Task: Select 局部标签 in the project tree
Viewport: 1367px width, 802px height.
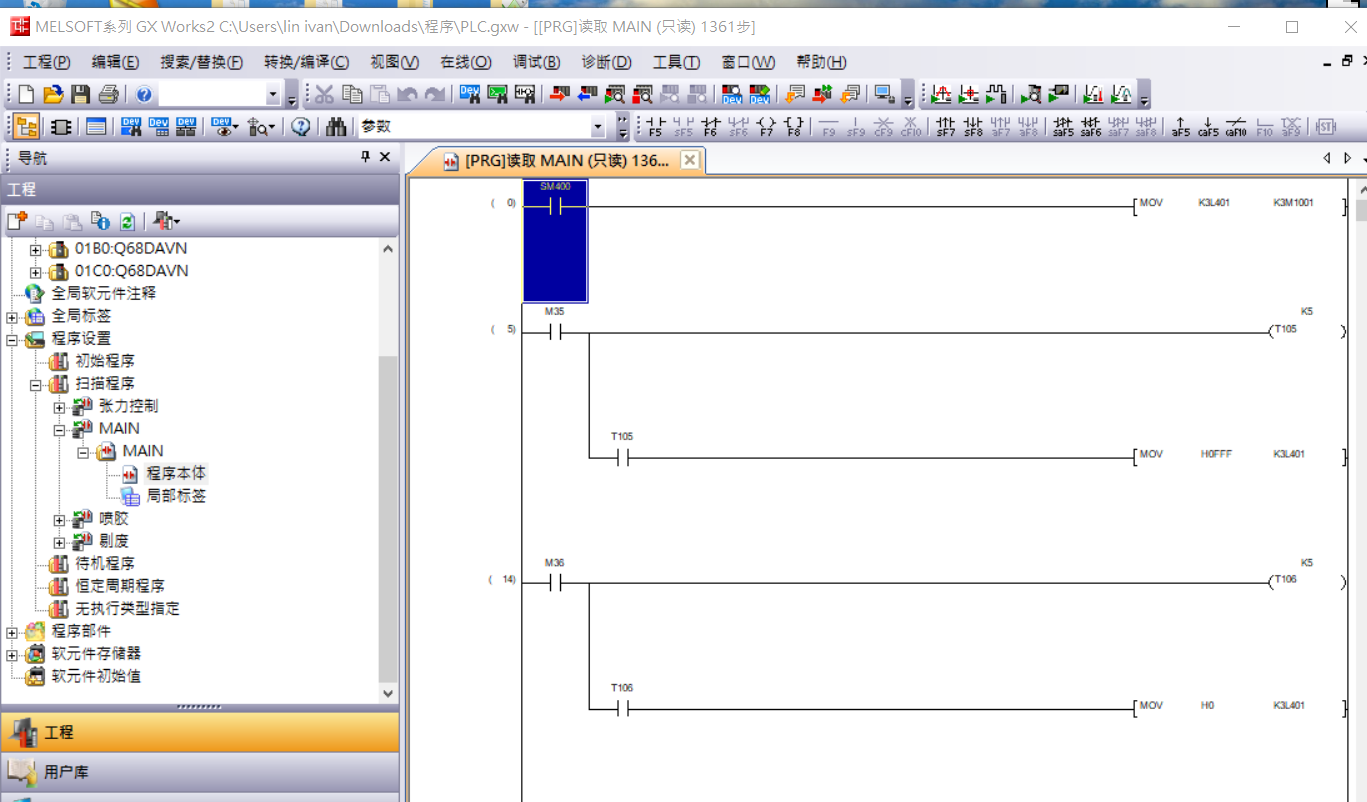Action: pos(176,496)
